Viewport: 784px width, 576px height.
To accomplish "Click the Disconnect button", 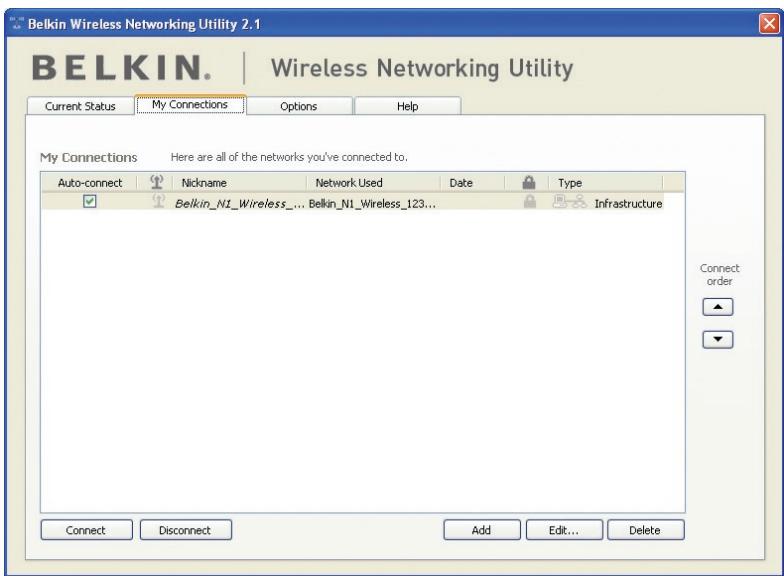I will (186, 530).
